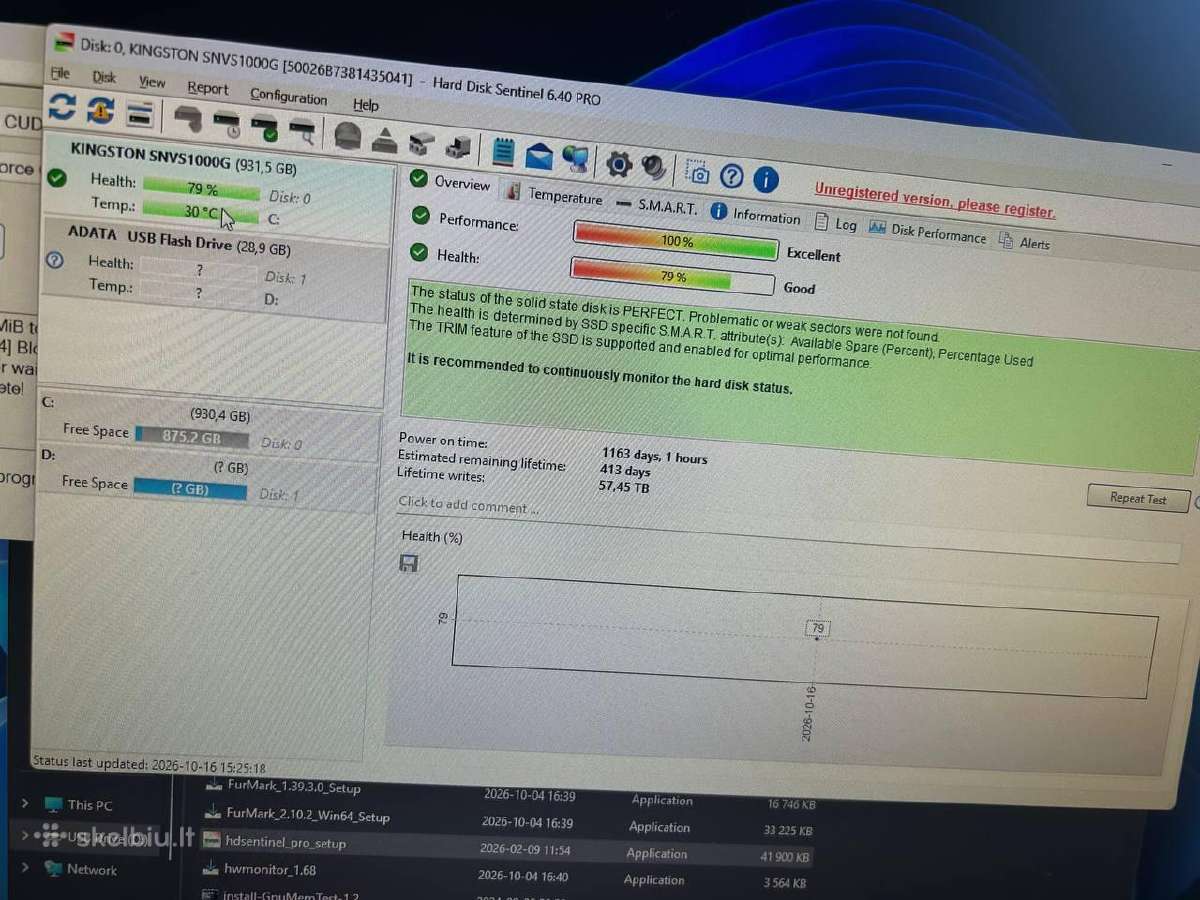Switch to the Temperature tab

click(553, 196)
